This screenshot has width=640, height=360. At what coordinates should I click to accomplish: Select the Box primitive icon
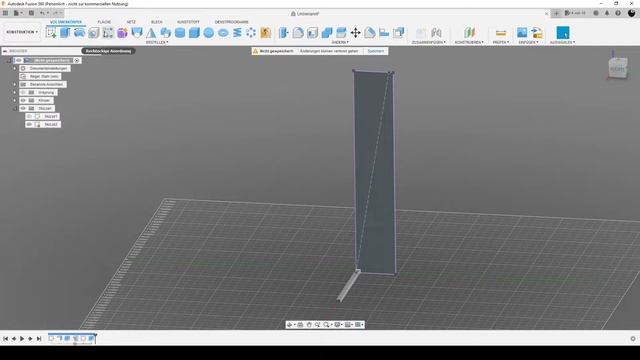tap(194, 33)
